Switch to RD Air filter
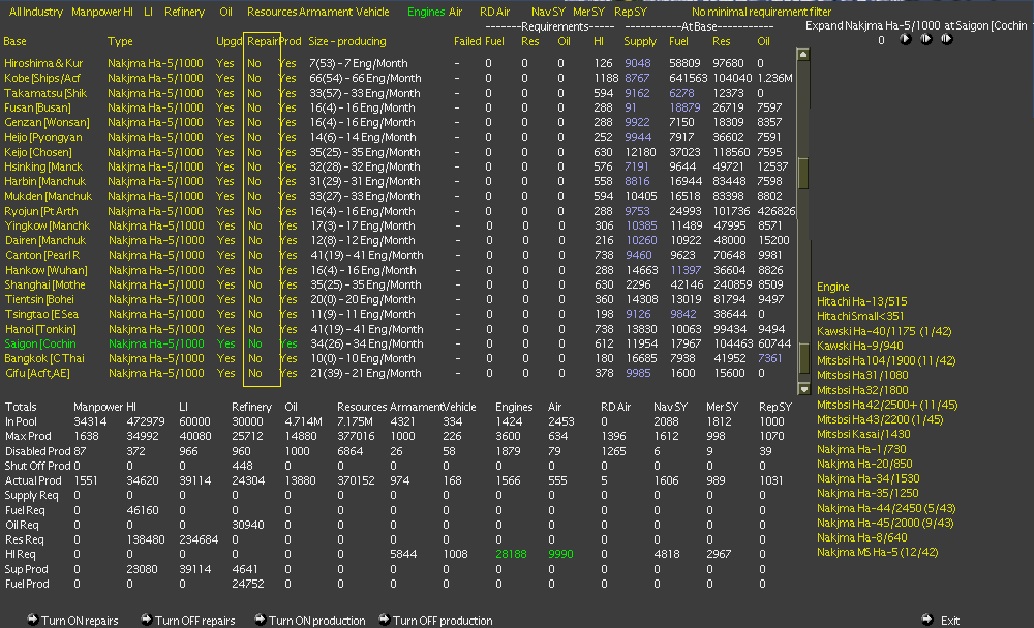1034x628 pixels. 495,12
